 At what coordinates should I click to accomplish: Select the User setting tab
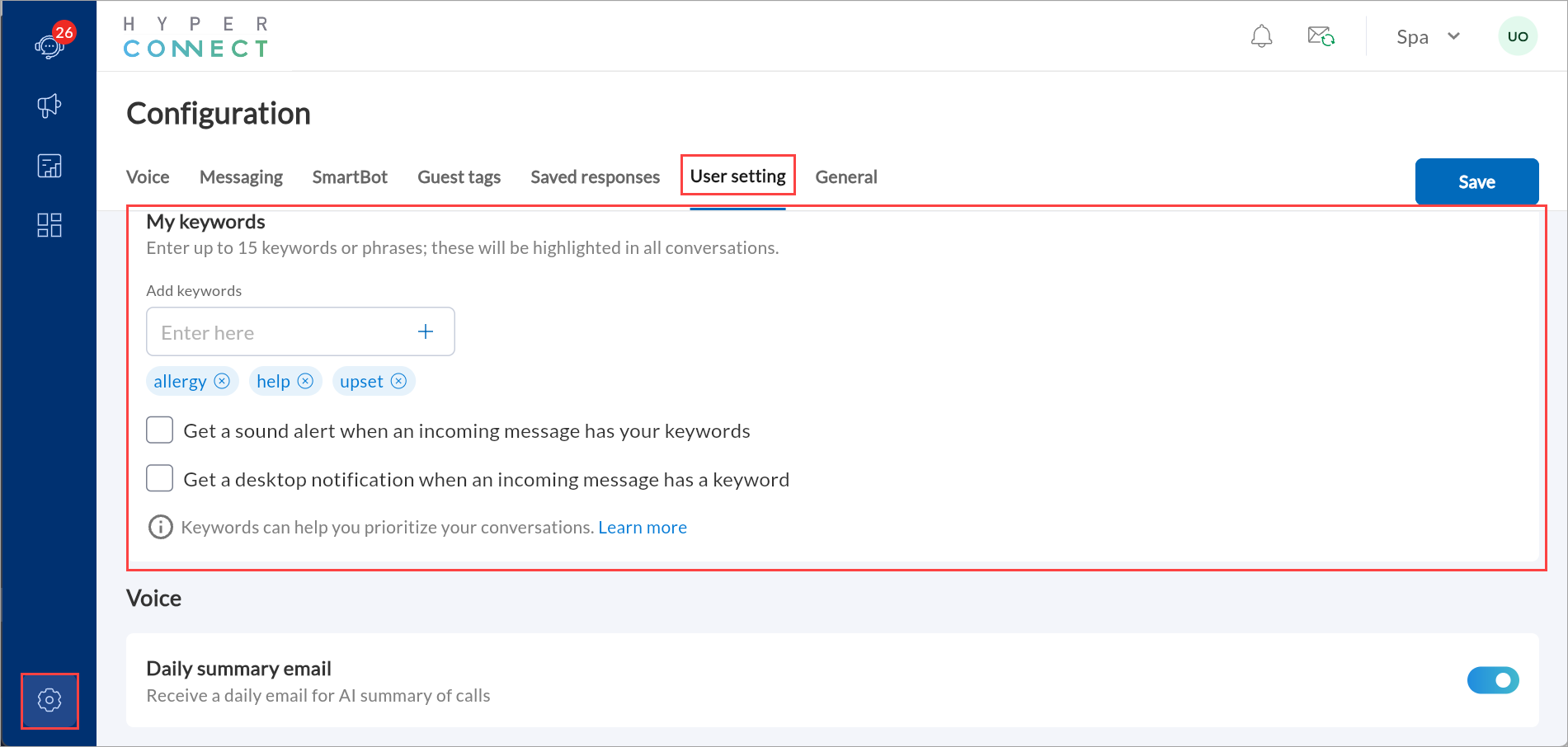point(738,176)
